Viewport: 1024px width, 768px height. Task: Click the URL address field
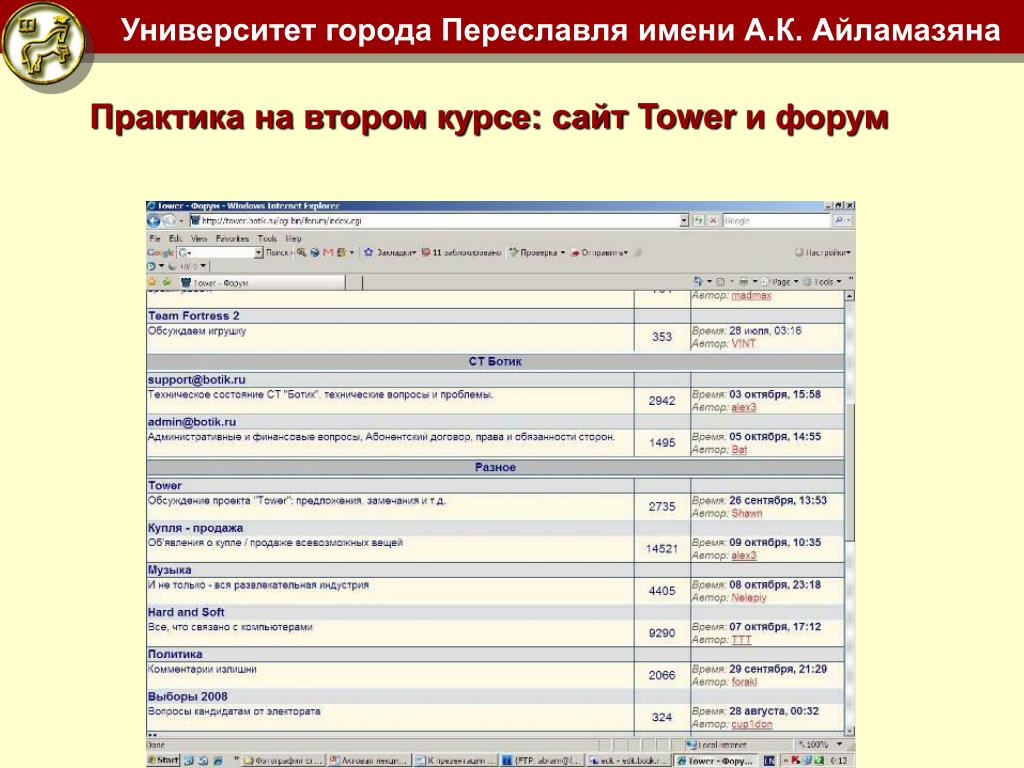[x=434, y=221]
